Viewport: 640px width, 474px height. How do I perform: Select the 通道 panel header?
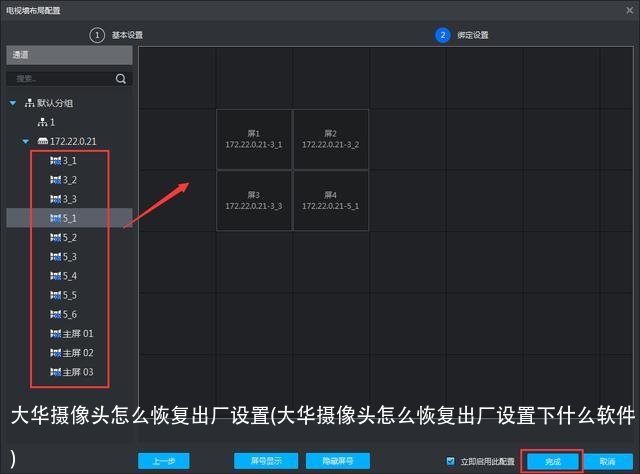click(69, 55)
